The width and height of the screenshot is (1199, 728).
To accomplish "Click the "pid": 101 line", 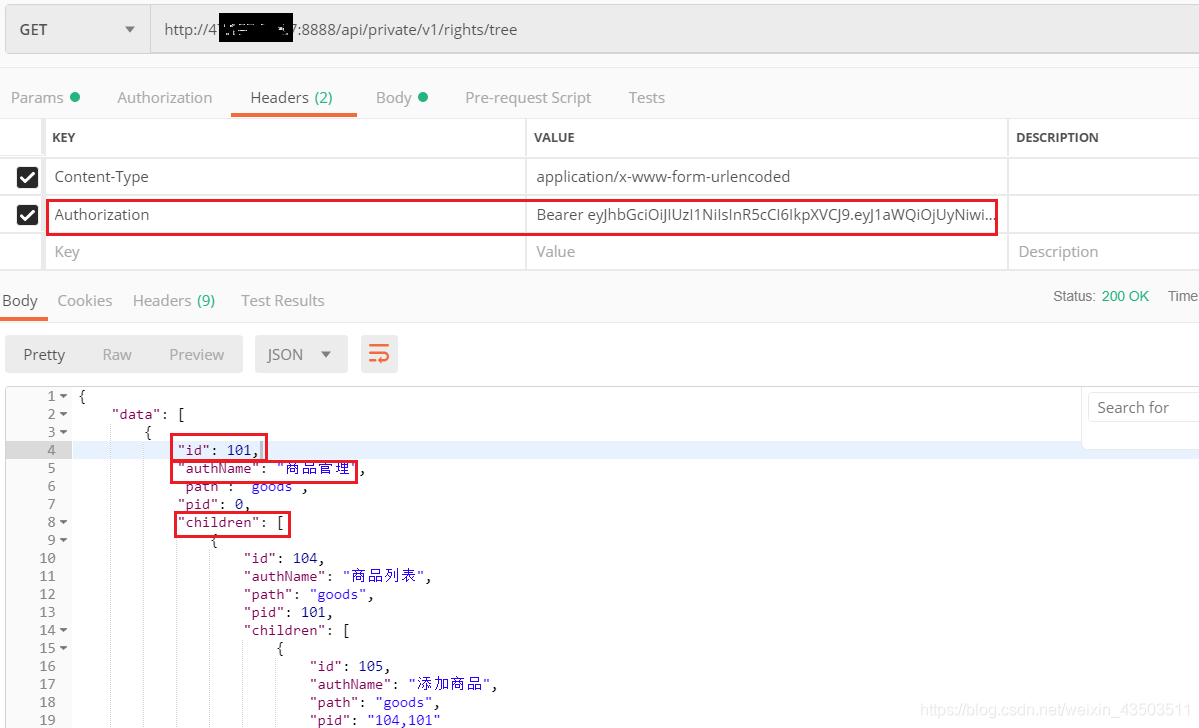I will (x=288, y=613).
